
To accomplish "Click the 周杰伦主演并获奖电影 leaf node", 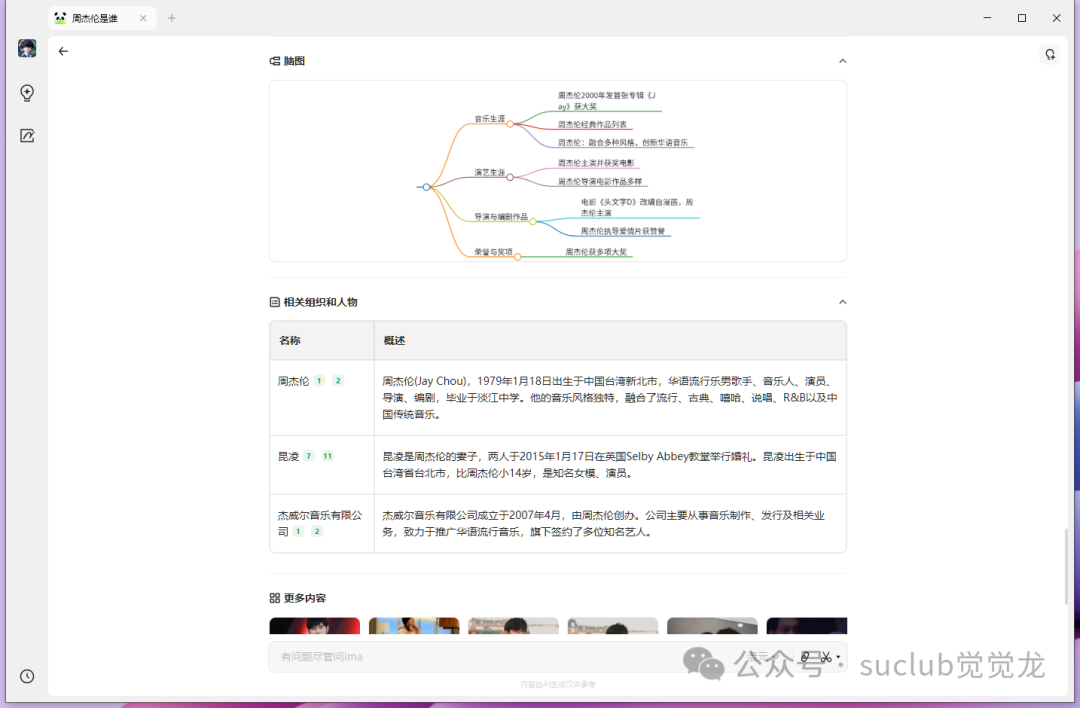I will [596, 163].
